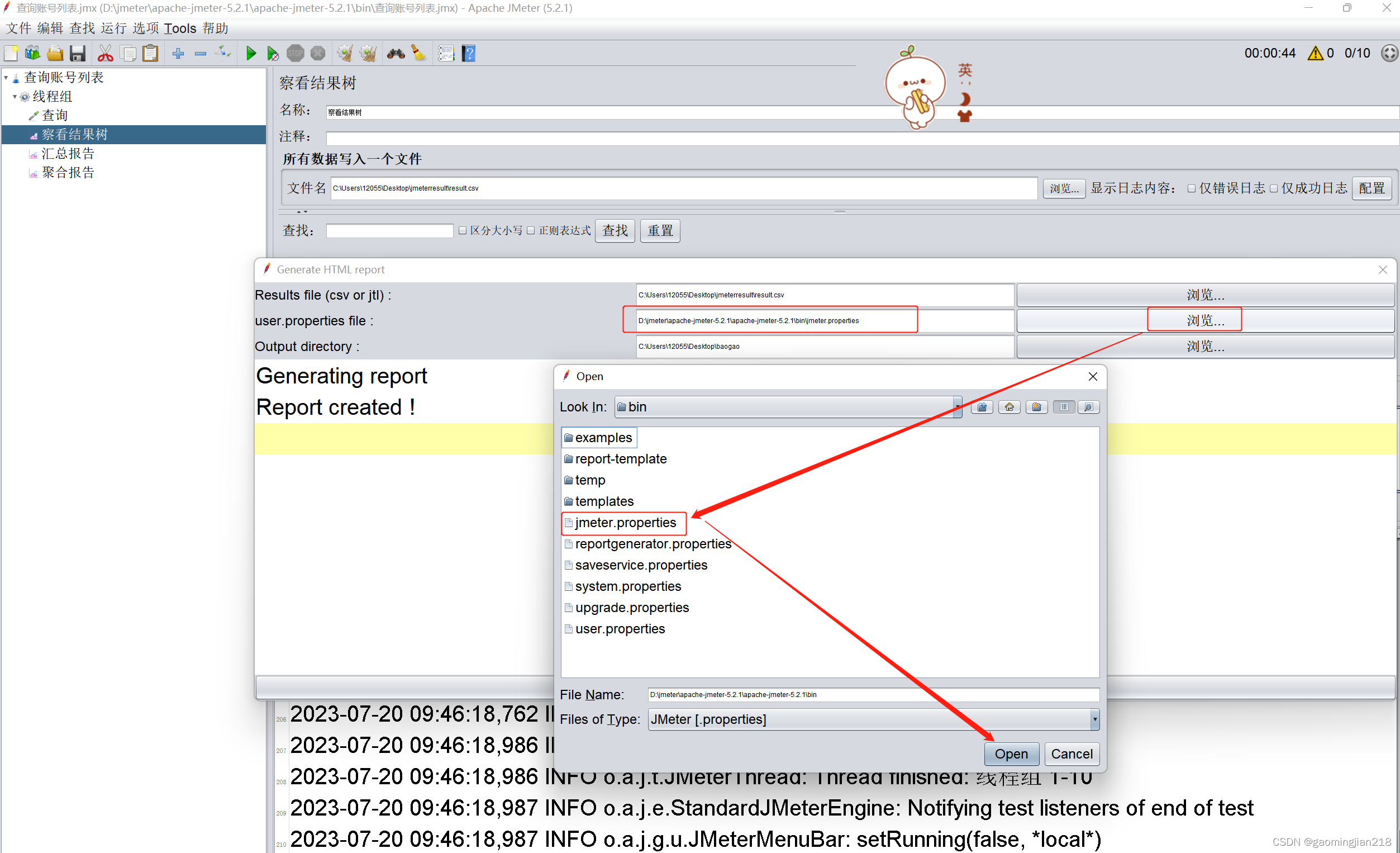Click the Open button in file dialog
The height and width of the screenshot is (853, 1400).
(x=1011, y=754)
